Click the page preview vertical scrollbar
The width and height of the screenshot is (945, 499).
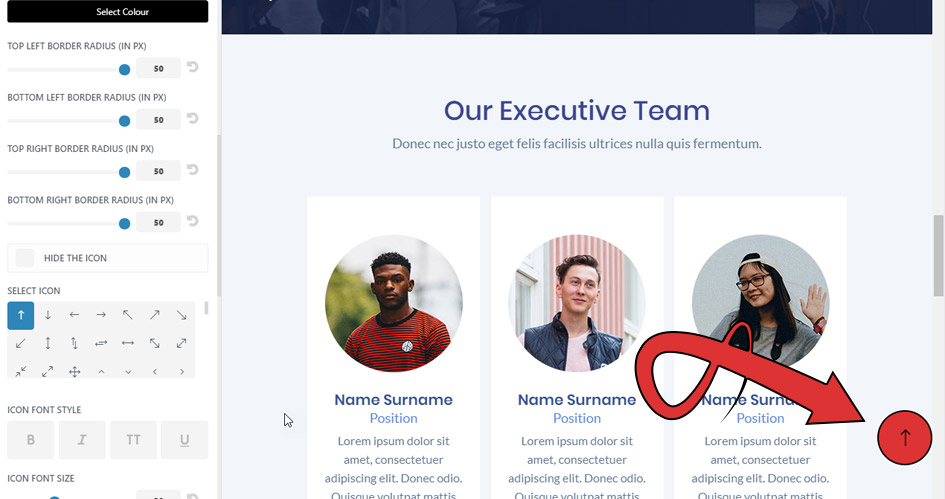(938, 256)
